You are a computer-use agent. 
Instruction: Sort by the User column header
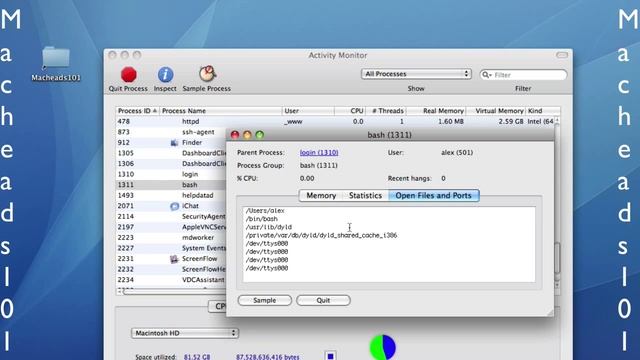pyautogui.click(x=308, y=111)
